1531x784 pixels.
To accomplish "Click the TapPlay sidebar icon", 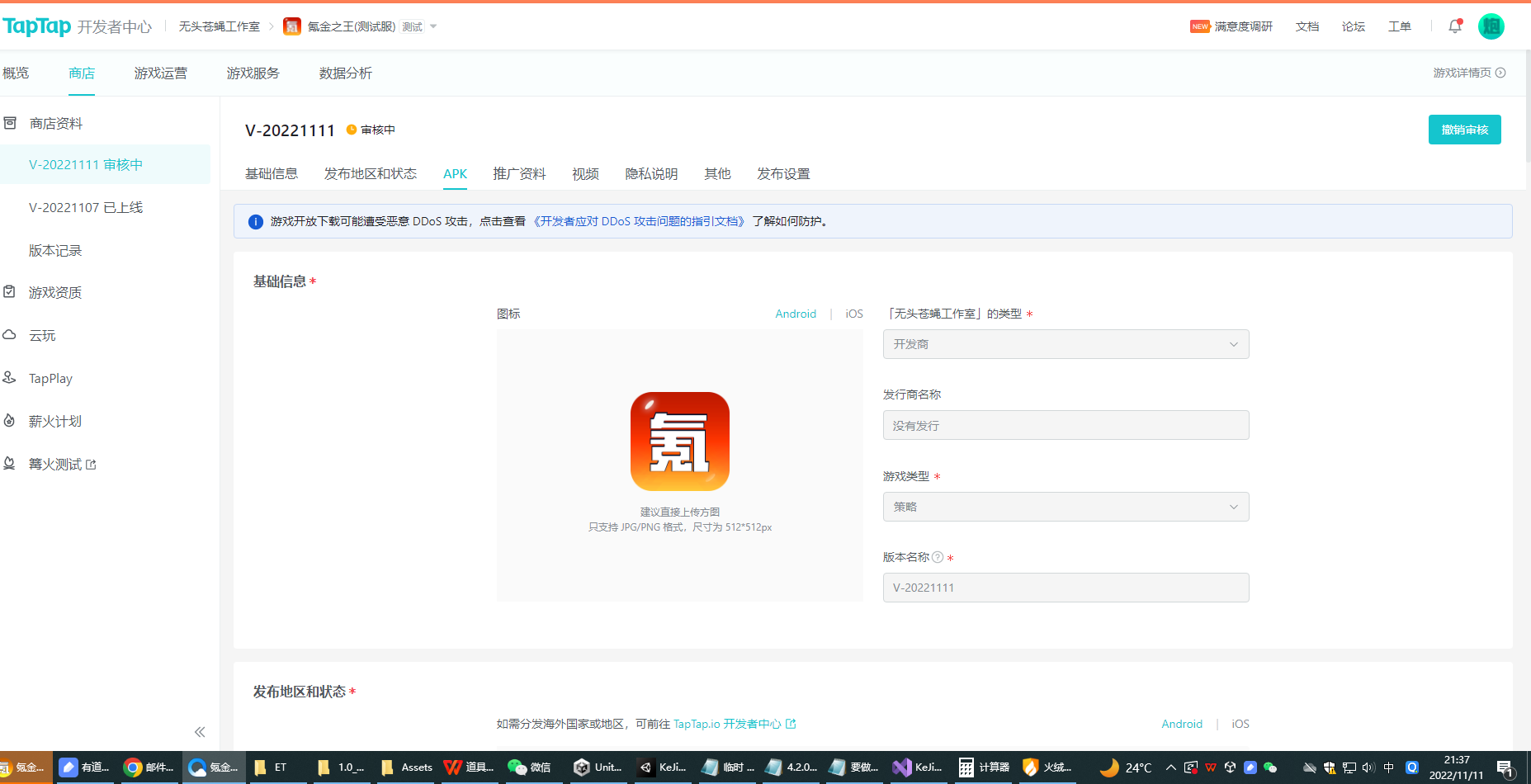I will click(x=10, y=378).
